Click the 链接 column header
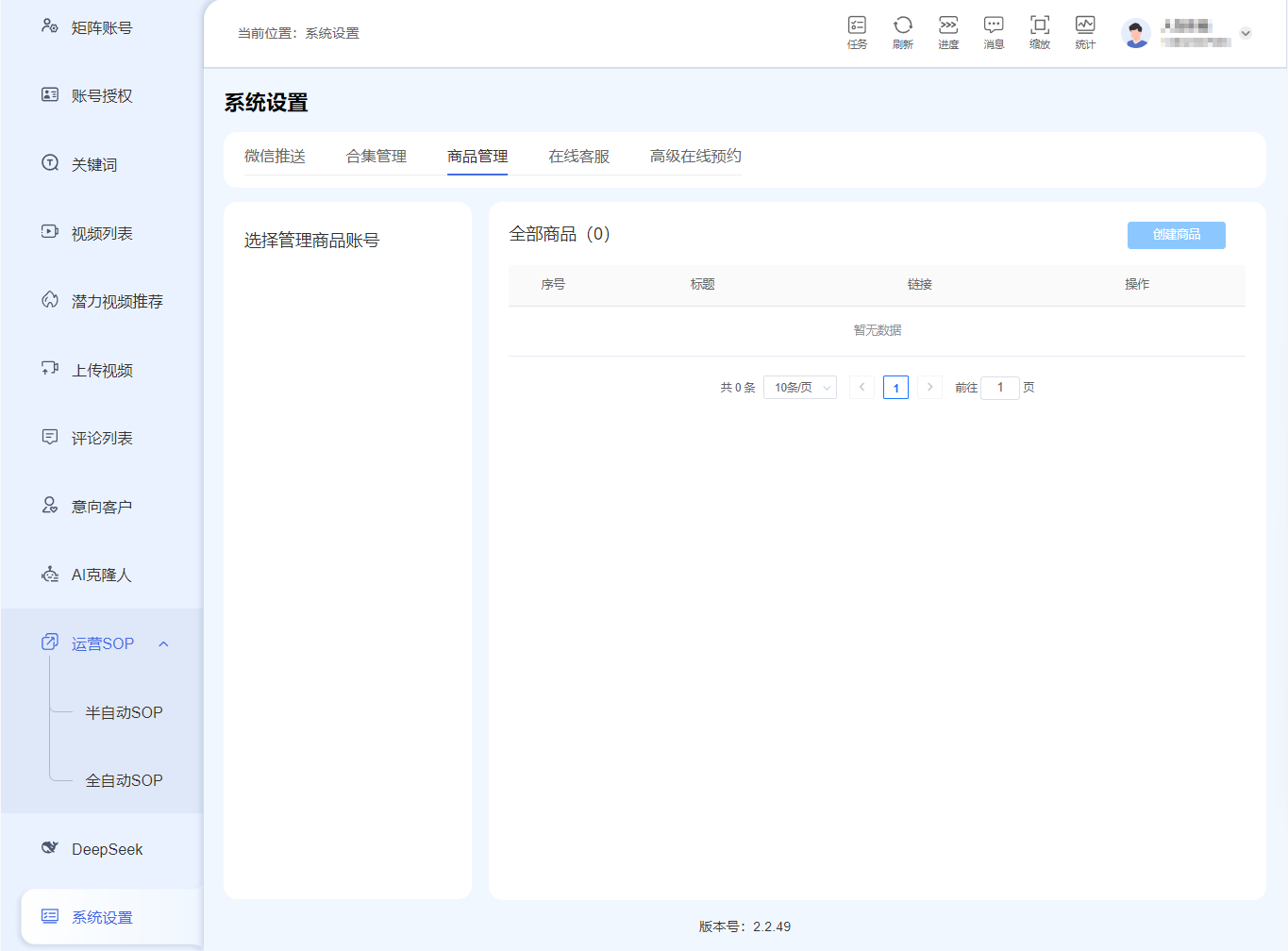 (920, 285)
